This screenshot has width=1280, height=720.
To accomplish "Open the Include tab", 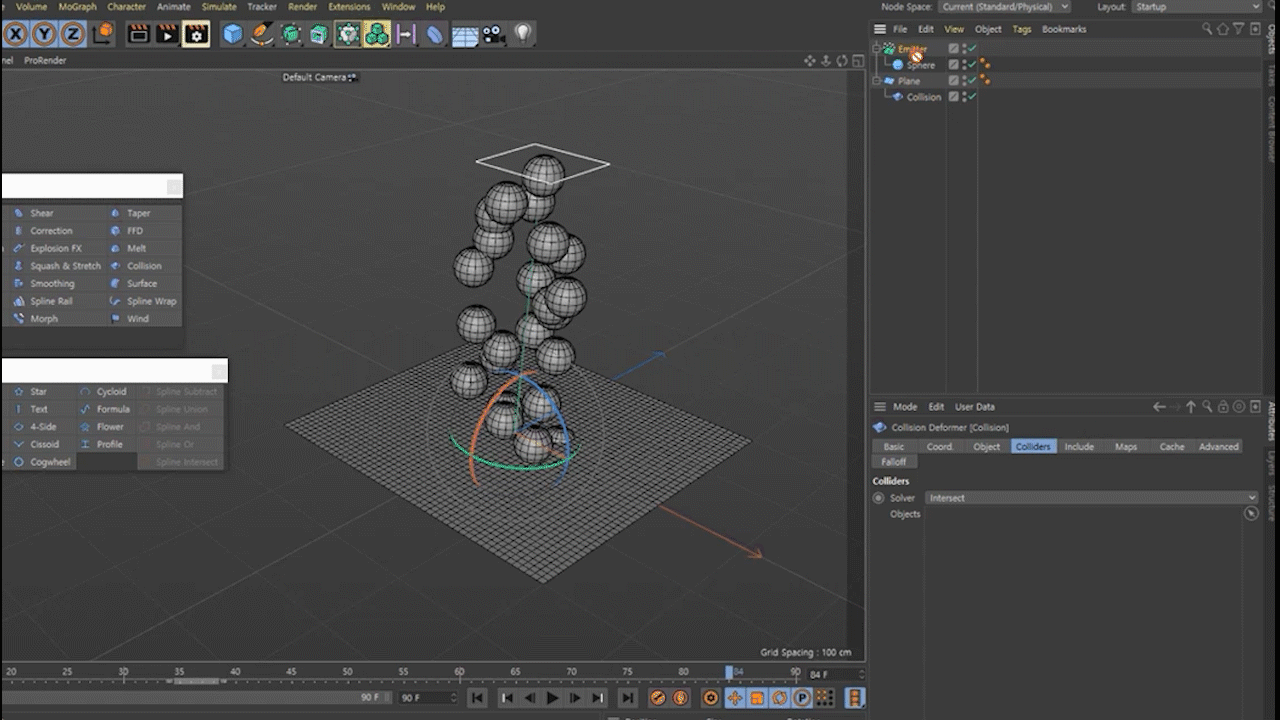I will click(x=1079, y=447).
